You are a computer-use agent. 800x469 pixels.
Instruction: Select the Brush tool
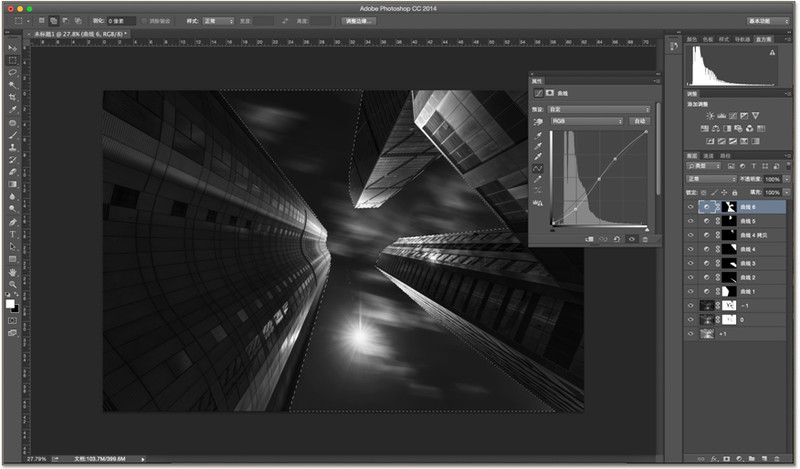click(x=12, y=135)
